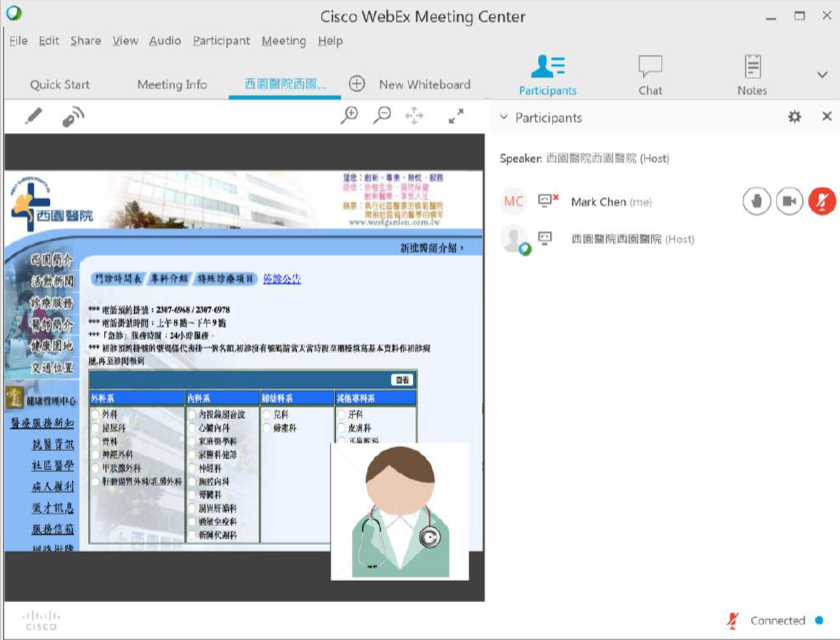The image size is (840, 640).
Task: Toggle Mark Chen's video camera button
Action: pos(789,201)
